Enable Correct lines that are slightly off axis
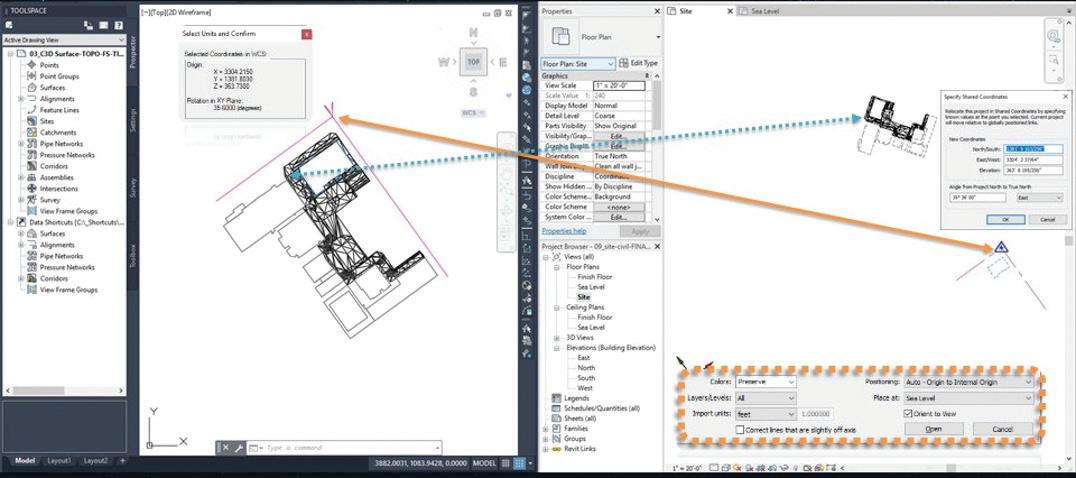1076x478 pixels. click(740, 430)
